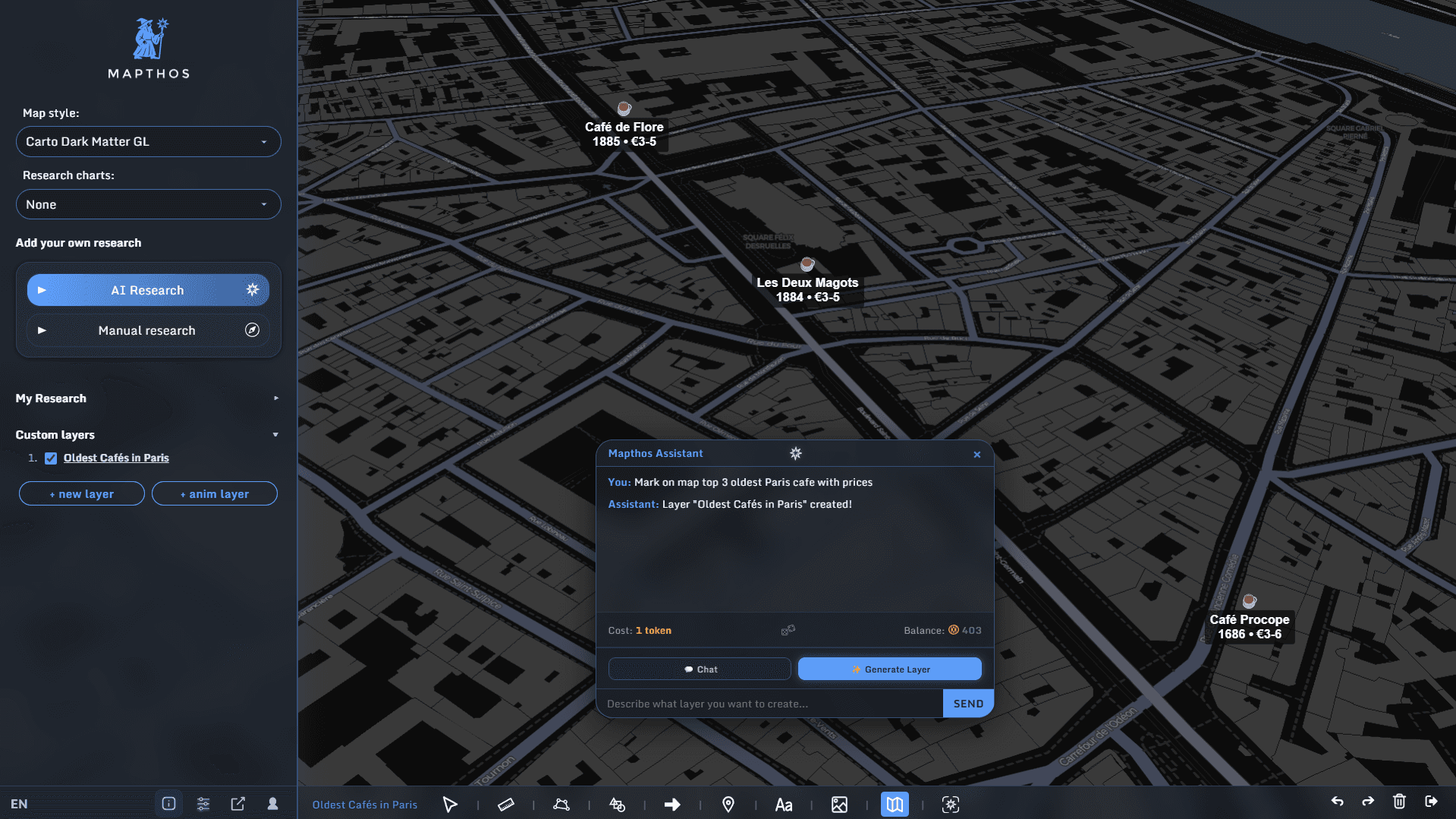
Task: Select the map pin marker tool
Action: click(728, 805)
